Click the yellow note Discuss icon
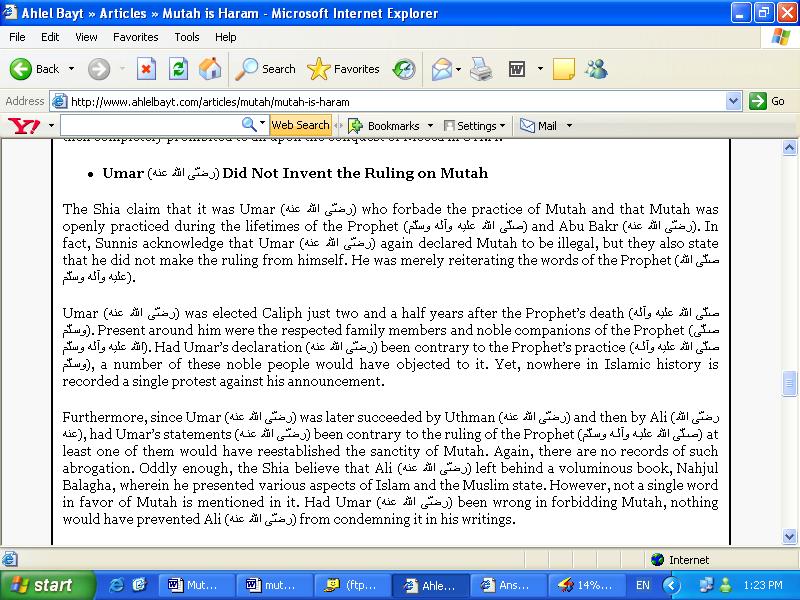Screen dimensions: 800x600 click(564, 69)
